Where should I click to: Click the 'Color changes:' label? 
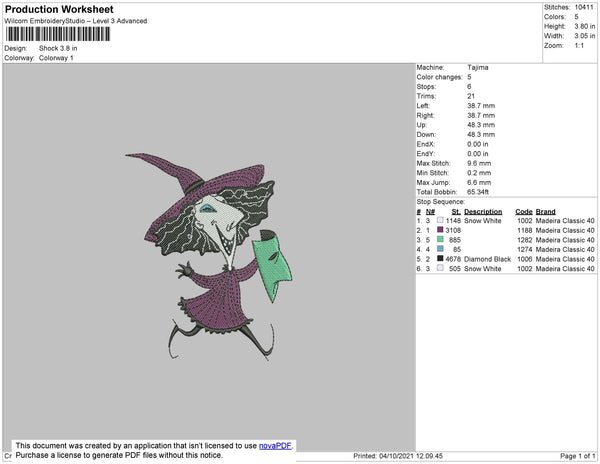click(x=439, y=77)
